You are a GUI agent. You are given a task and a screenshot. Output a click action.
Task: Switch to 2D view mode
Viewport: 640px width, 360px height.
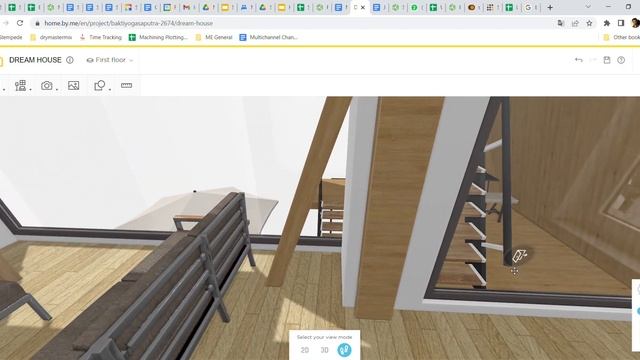tap(304, 350)
